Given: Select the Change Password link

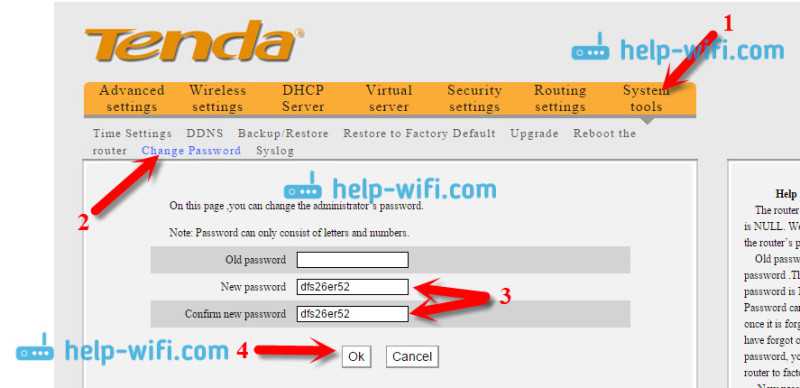Looking at the screenshot, I should pyautogui.click(x=191, y=151).
